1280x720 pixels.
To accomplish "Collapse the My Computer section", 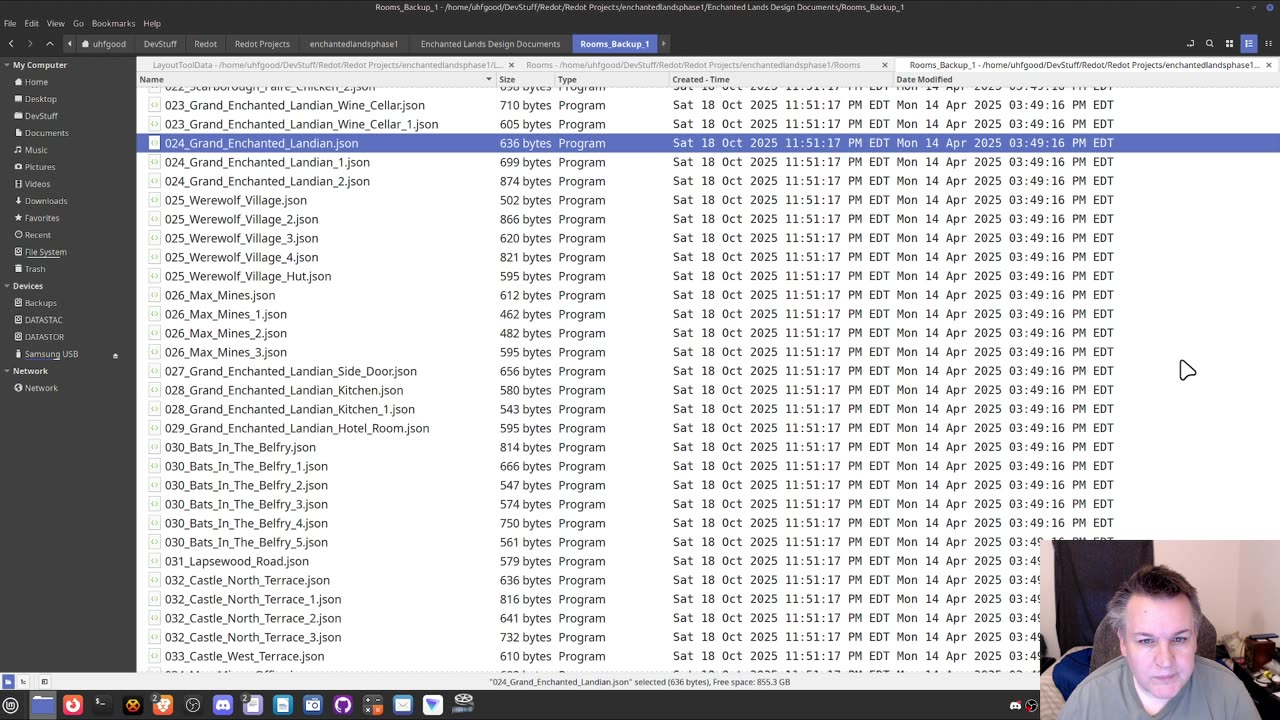I will [6, 65].
